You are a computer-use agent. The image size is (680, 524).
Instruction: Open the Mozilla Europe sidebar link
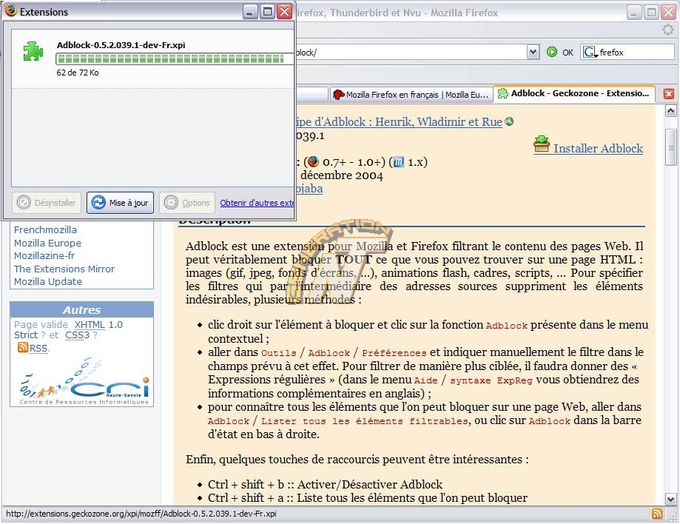[47, 243]
